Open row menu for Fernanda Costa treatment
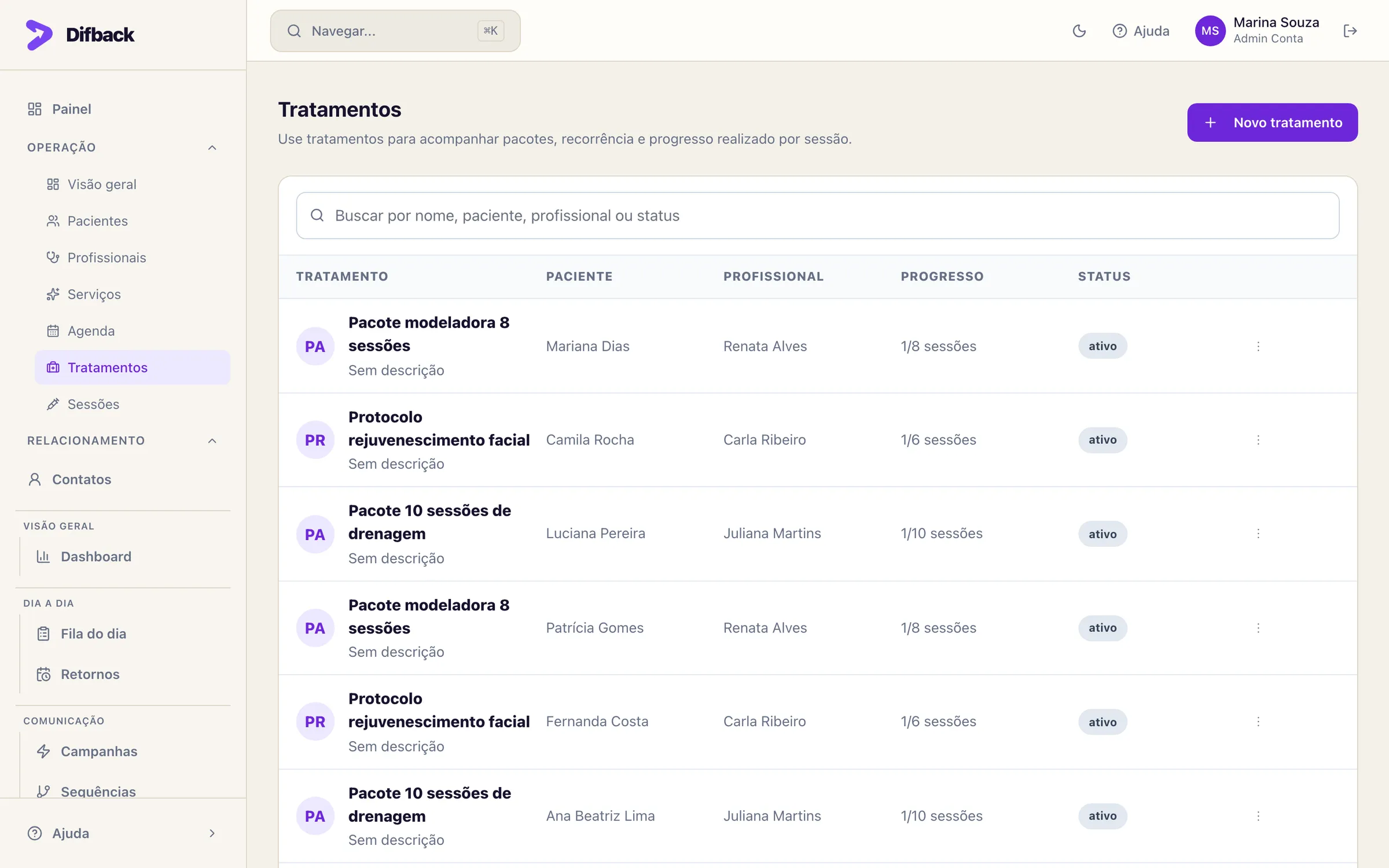The height and width of the screenshot is (868, 1389). [x=1258, y=722]
